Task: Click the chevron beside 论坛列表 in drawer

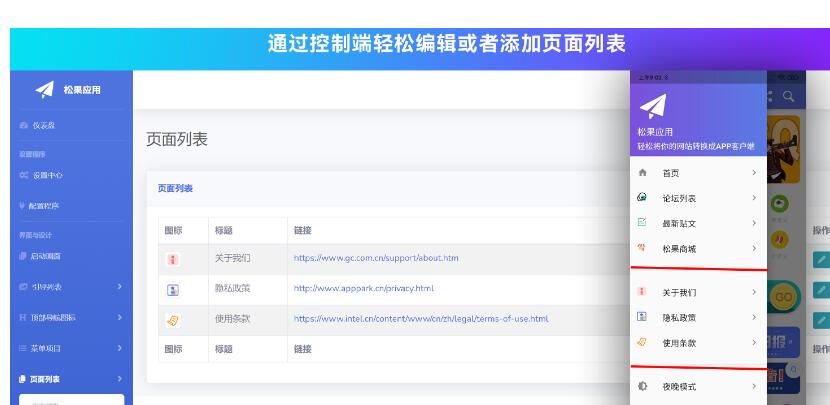Action: [x=754, y=197]
